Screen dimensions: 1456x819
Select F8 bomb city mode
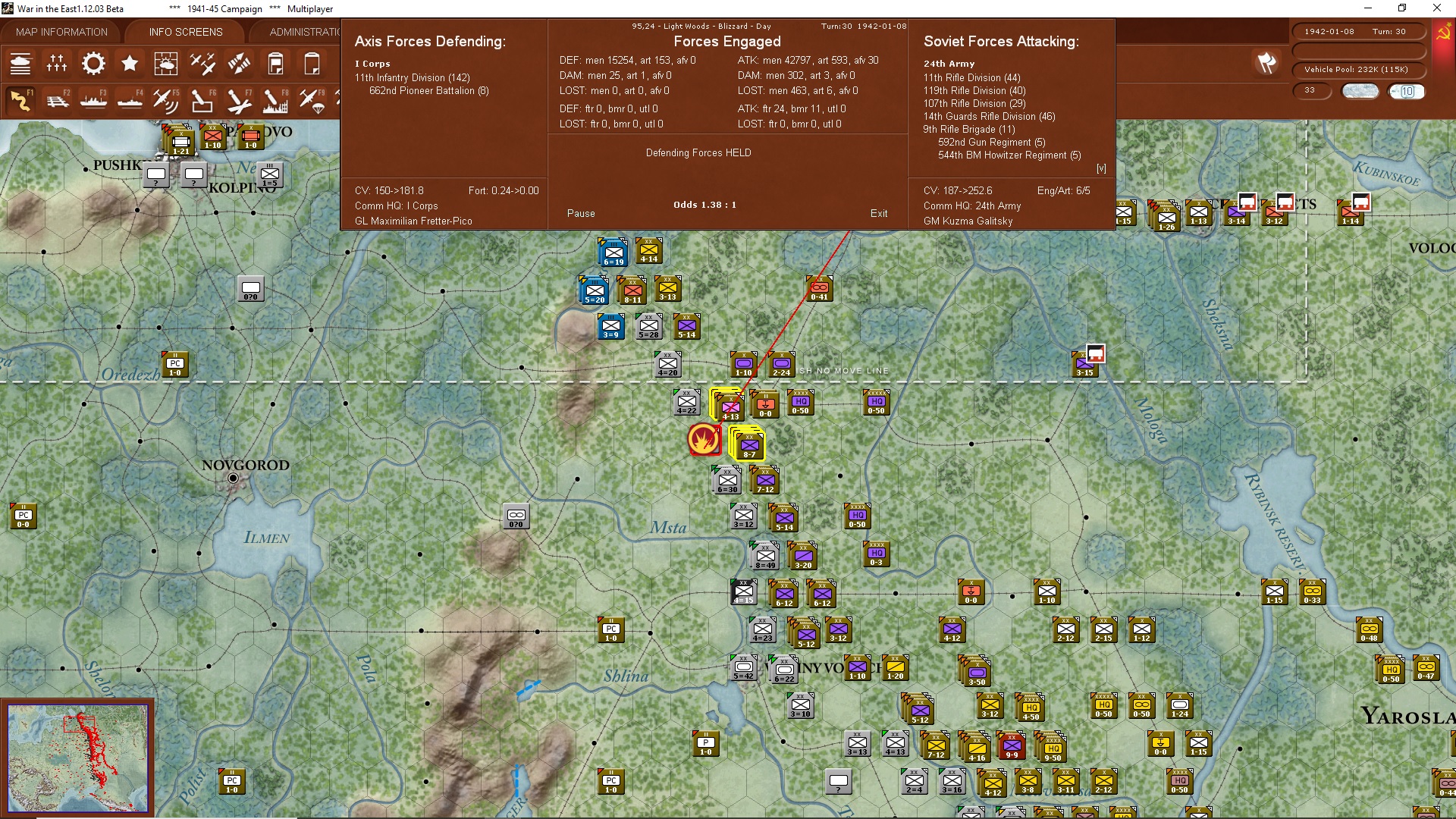pyautogui.click(x=275, y=100)
